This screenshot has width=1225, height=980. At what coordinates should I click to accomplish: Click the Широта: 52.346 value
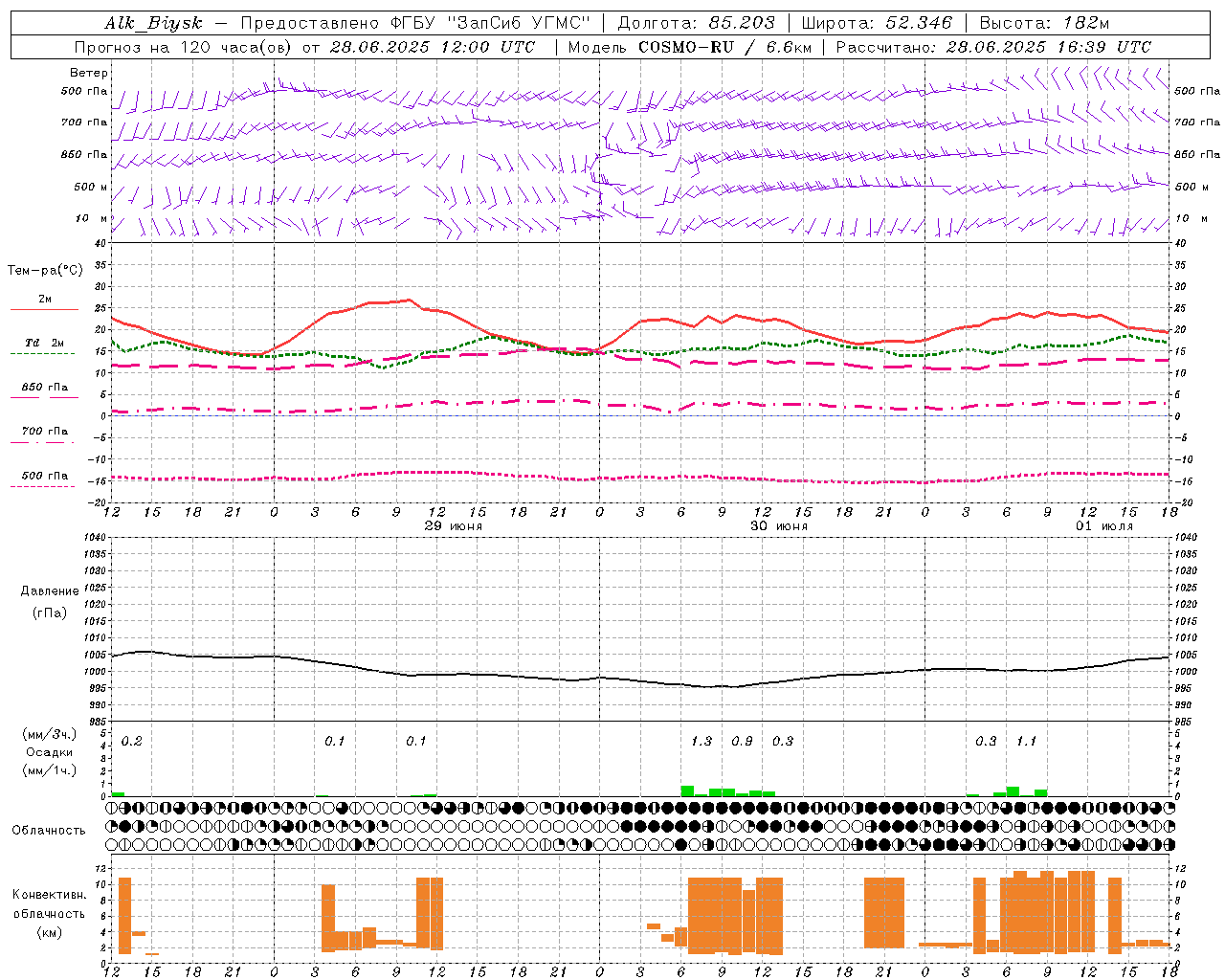(x=877, y=23)
